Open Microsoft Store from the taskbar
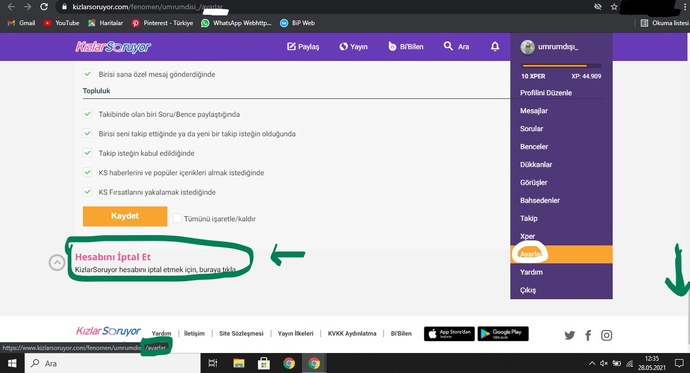This screenshot has height=373, width=690. (x=264, y=363)
